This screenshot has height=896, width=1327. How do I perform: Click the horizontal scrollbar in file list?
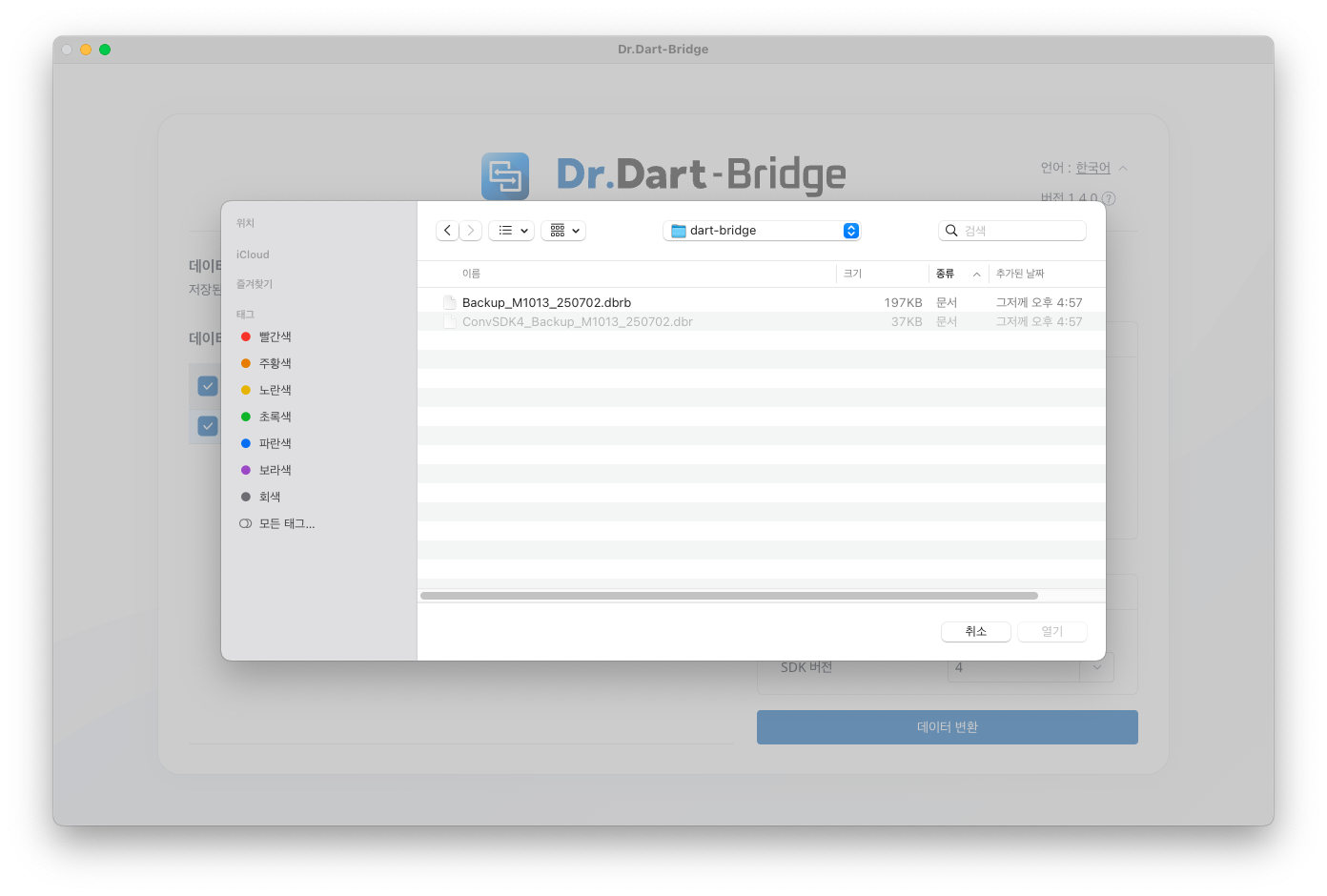[x=728, y=596]
